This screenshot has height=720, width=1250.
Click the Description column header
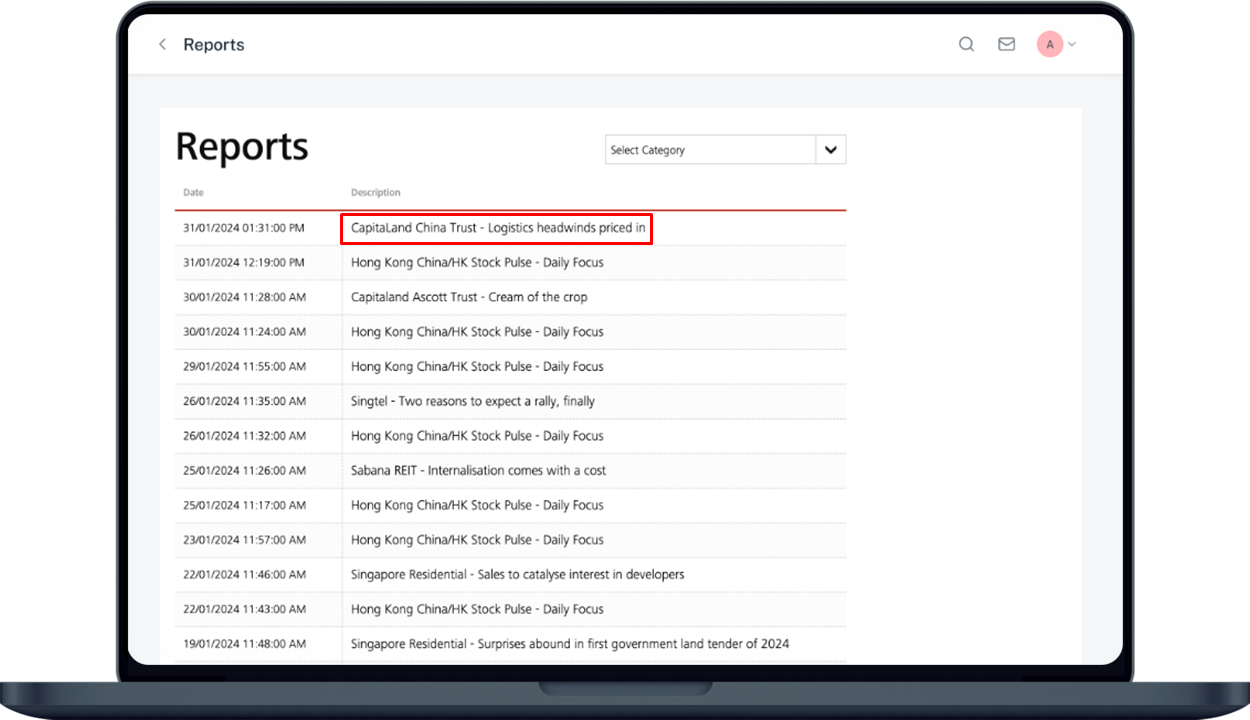pyautogui.click(x=376, y=192)
